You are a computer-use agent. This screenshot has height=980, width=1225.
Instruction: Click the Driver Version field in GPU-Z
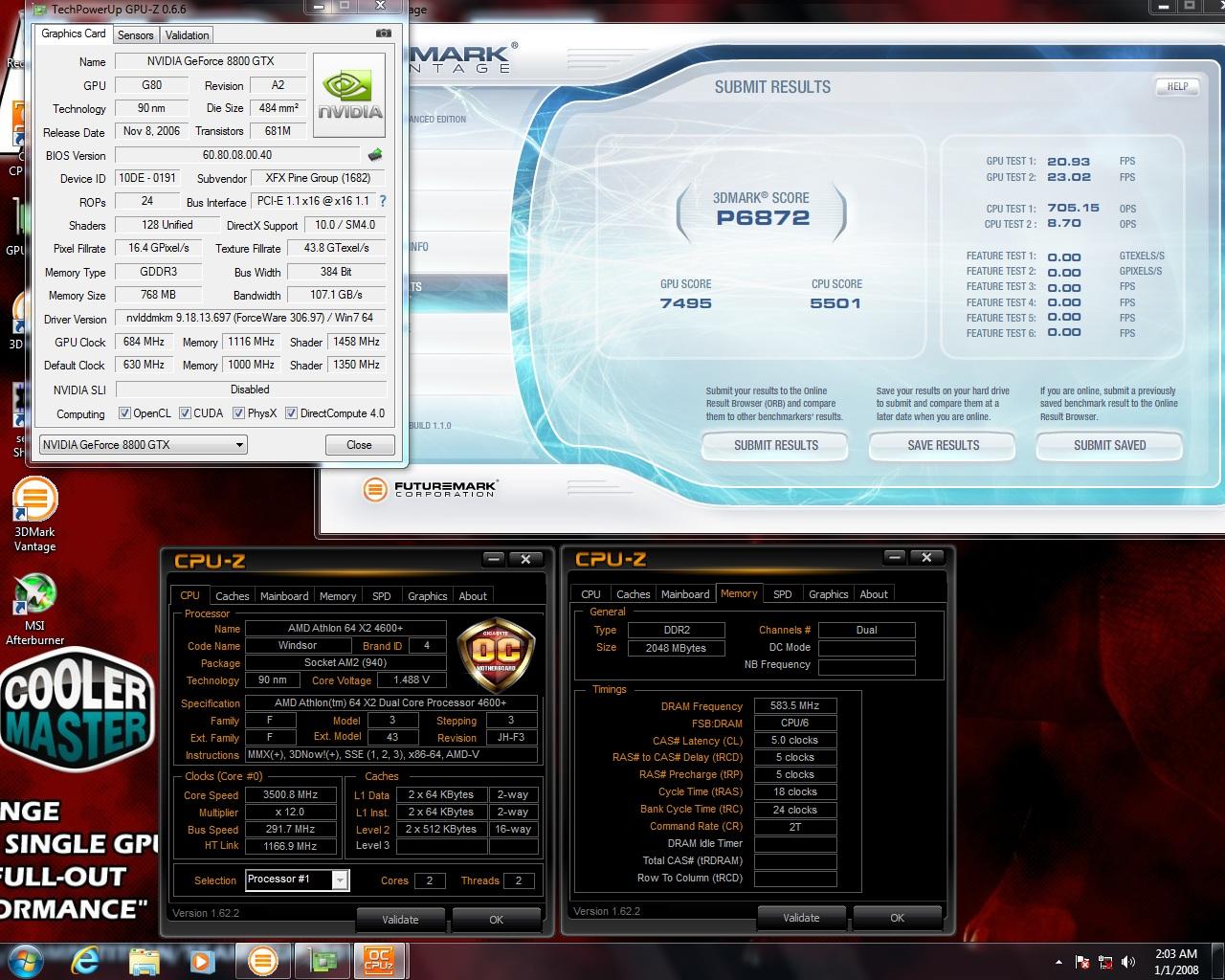250,318
